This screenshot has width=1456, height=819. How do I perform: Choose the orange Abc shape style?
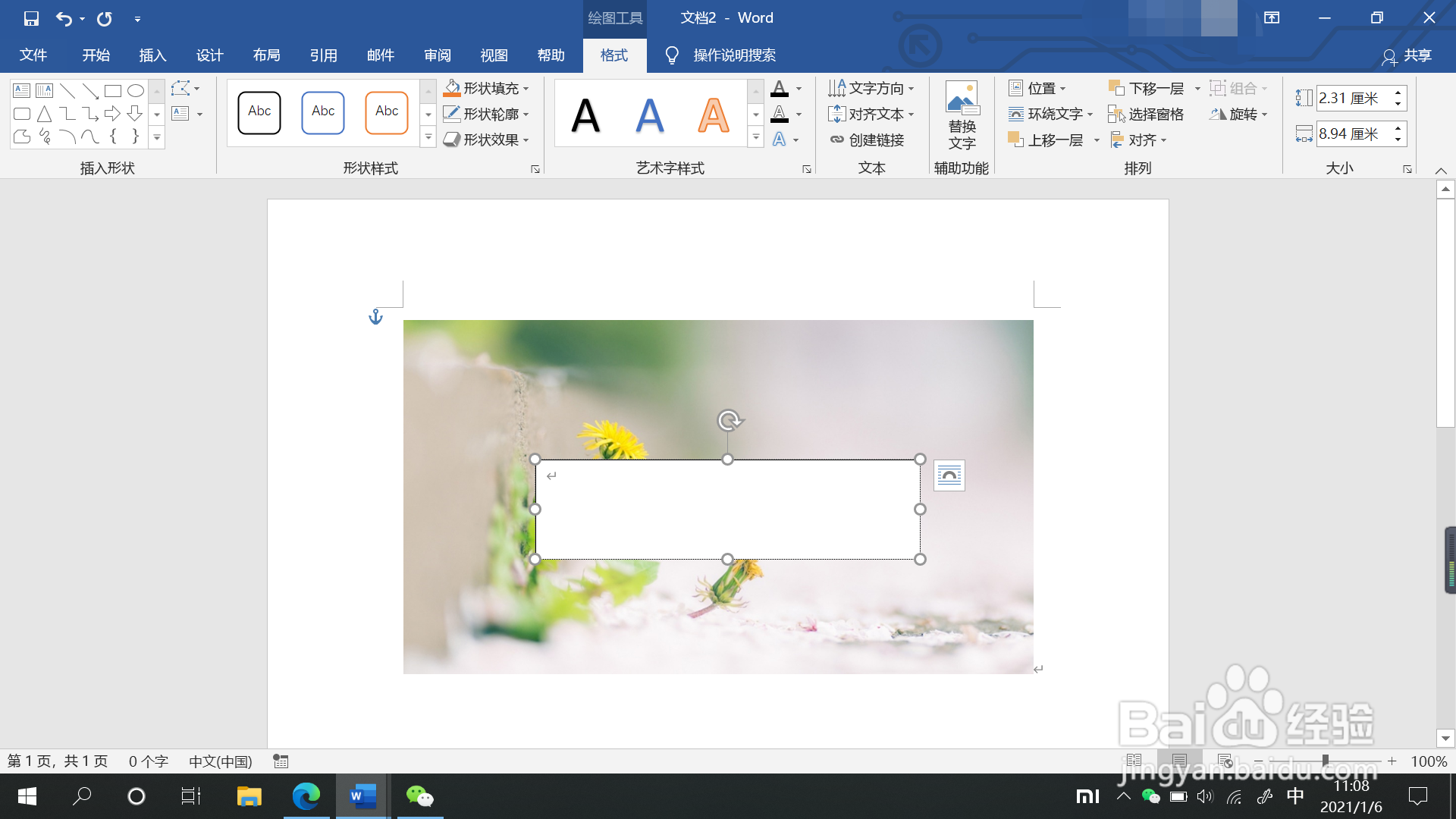pos(387,112)
